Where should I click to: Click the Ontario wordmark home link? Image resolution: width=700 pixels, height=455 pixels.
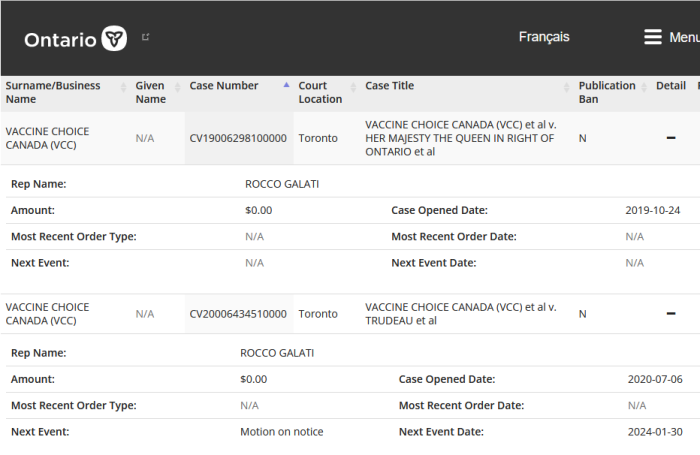(x=60, y=40)
